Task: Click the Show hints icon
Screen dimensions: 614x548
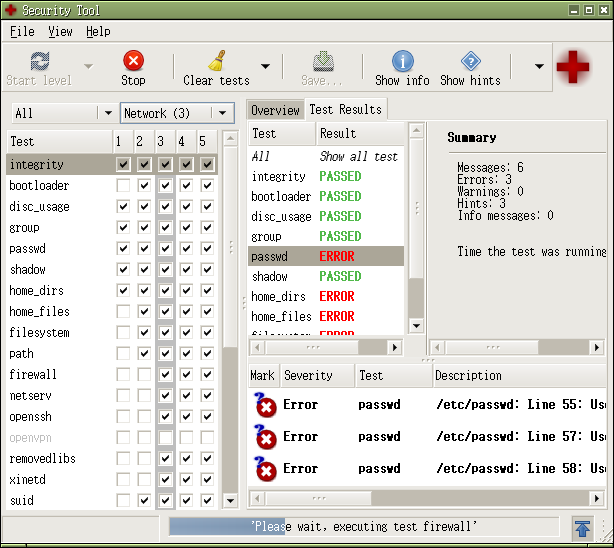Action: [470, 61]
